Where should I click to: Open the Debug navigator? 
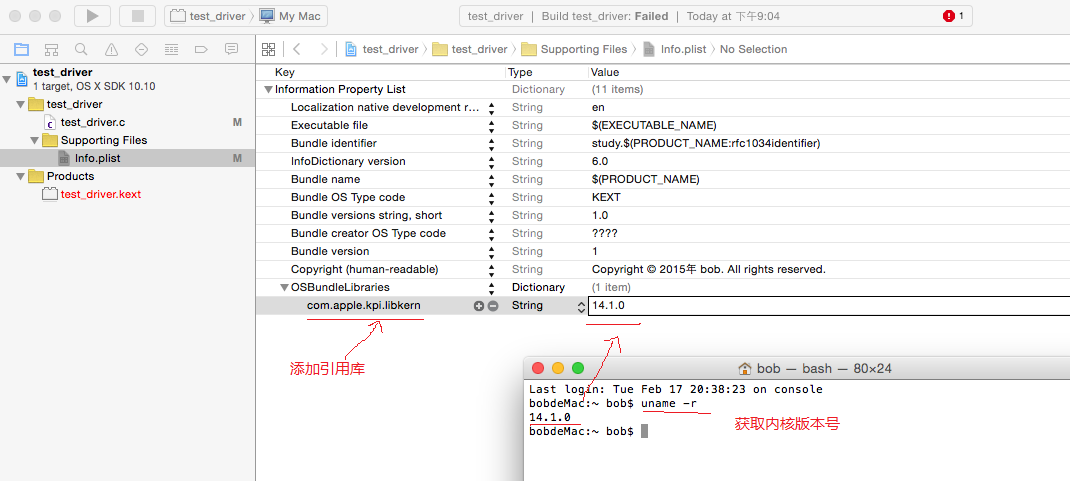tap(171, 49)
